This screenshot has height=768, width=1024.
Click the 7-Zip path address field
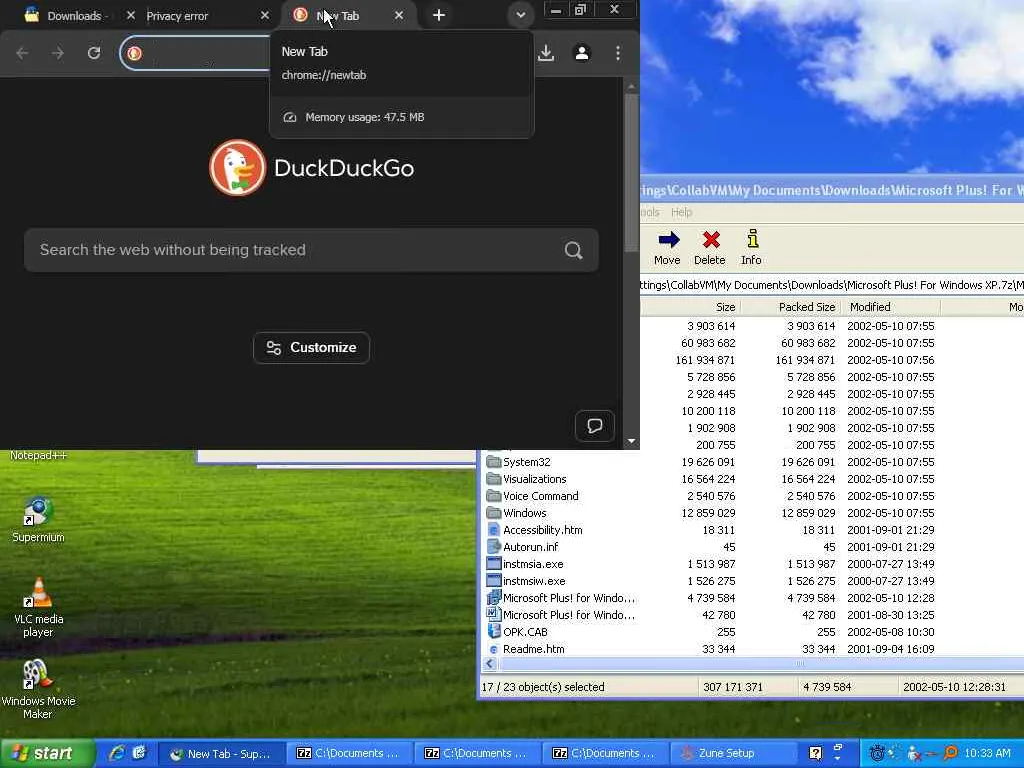pyautogui.click(x=832, y=285)
